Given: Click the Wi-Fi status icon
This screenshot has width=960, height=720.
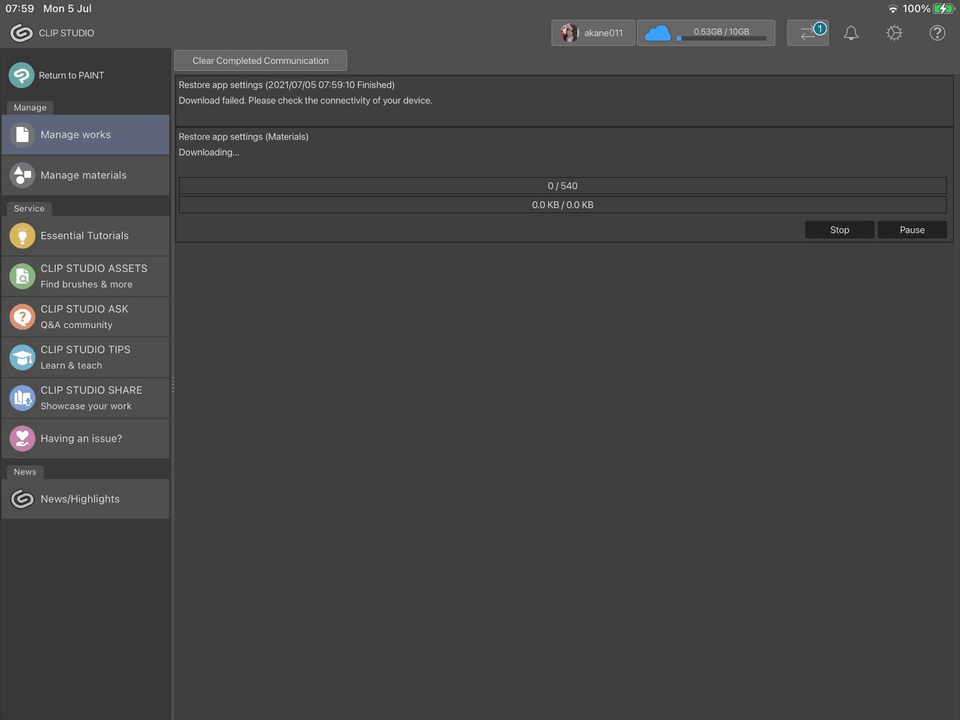Looking at the screenshot, I should click(x=893, y=9).
